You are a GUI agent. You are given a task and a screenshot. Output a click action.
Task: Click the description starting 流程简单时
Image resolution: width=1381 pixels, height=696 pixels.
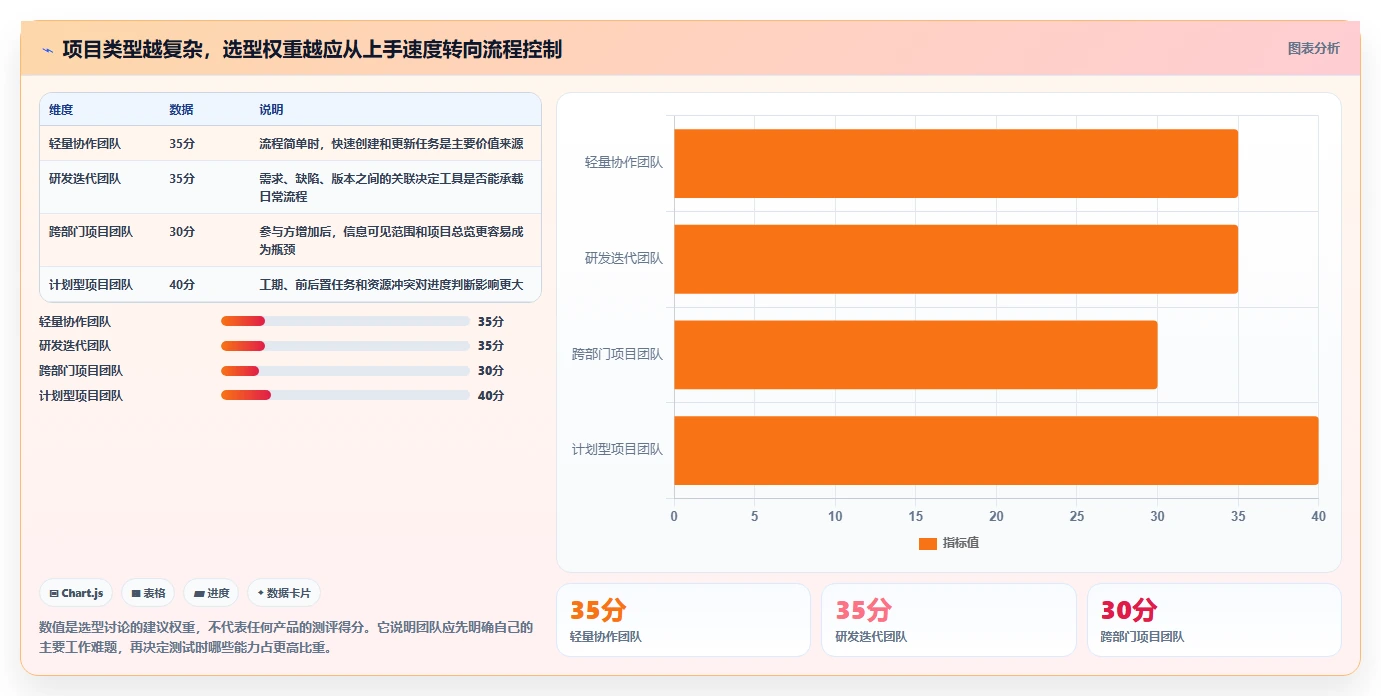pyautogui.click(x=391, y=143)
